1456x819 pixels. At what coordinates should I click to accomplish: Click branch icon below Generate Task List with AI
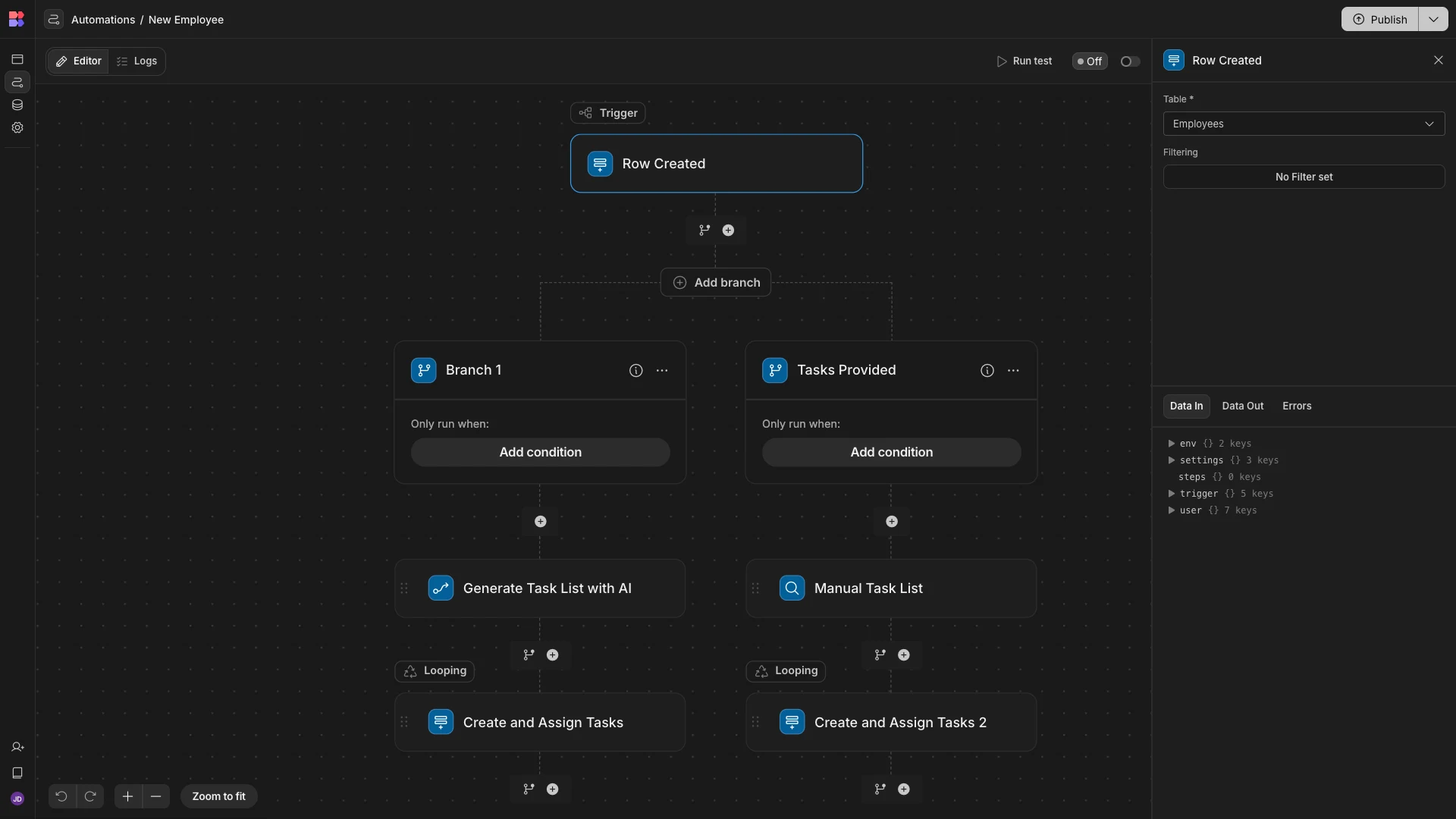pos(529,655)
